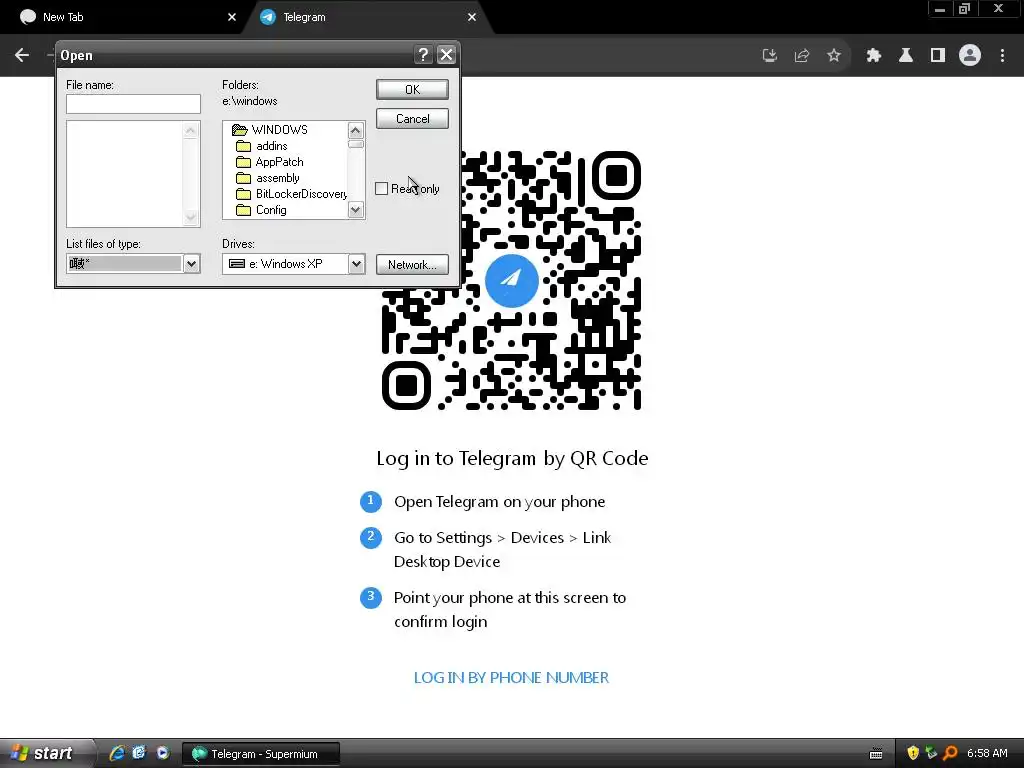Image resolution: width=1024 pixels, height=768 pixels.
Task: Open the profile avatar menu
Action: [970, 56]
